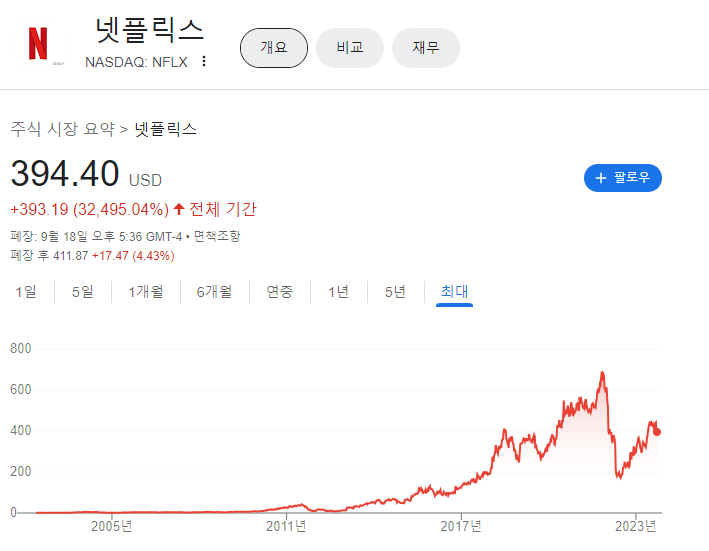Click the after-hours 411.87 price text
The width and height of the screenshot is (709, 551).
[71, 256]
